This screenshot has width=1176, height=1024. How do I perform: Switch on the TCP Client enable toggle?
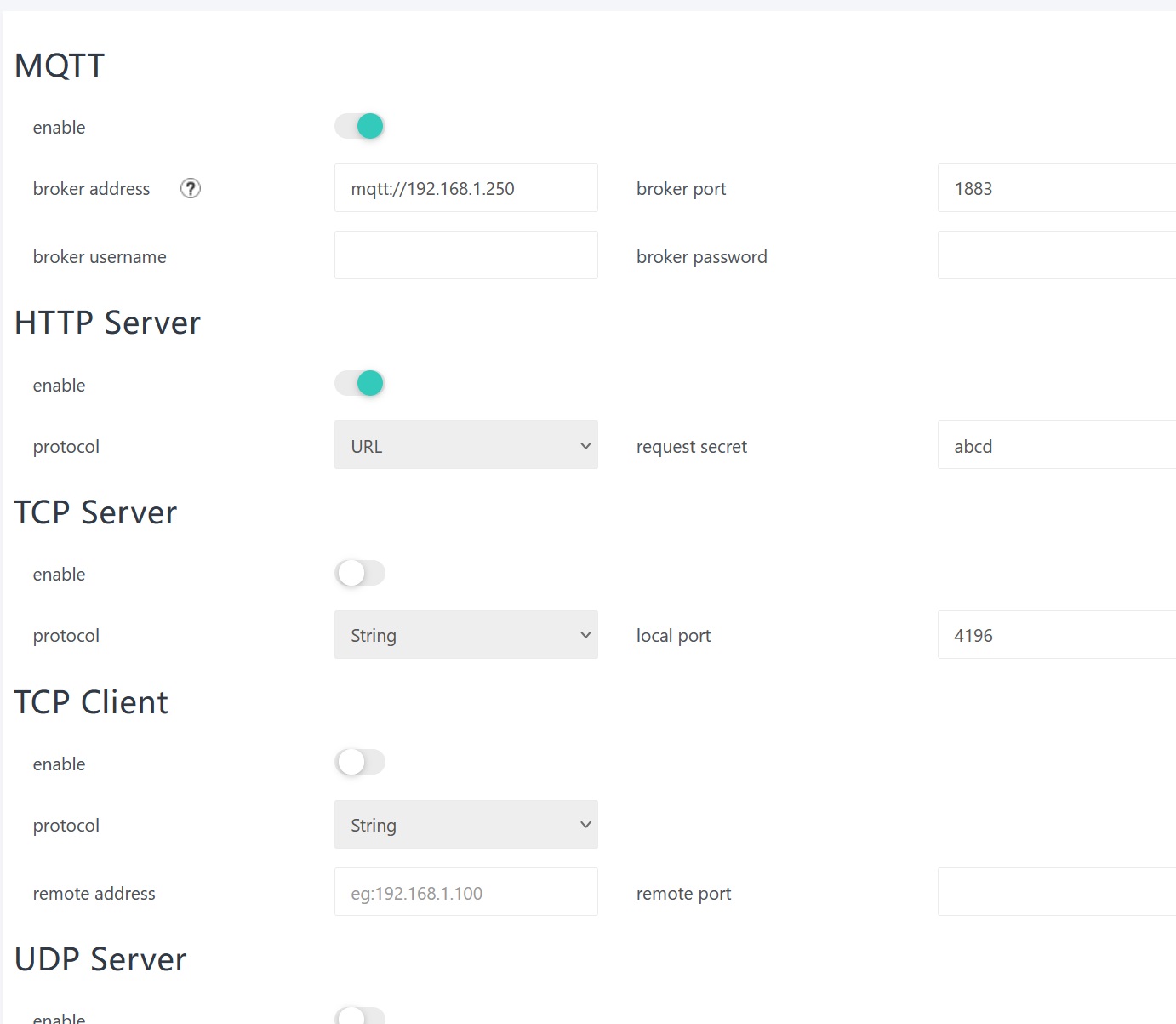point(360,762)
